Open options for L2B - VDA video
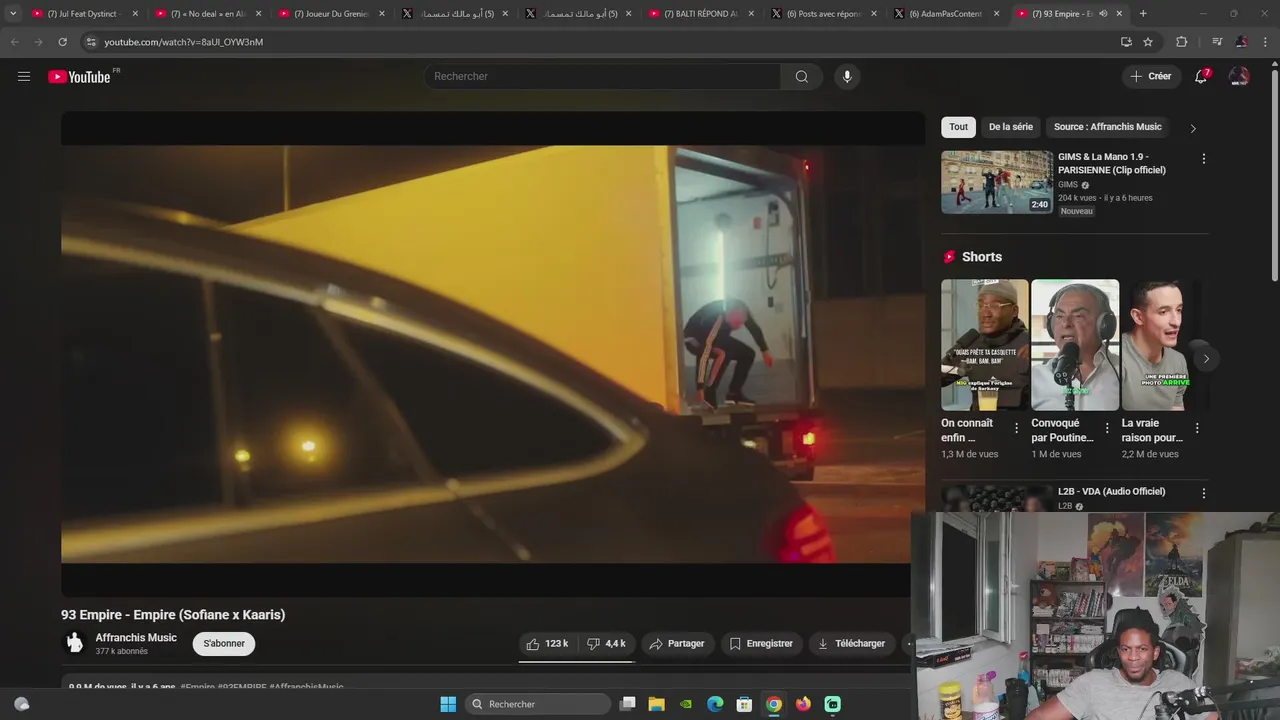This screenshot has width=1280, height=720. [x=1203, y=493]
